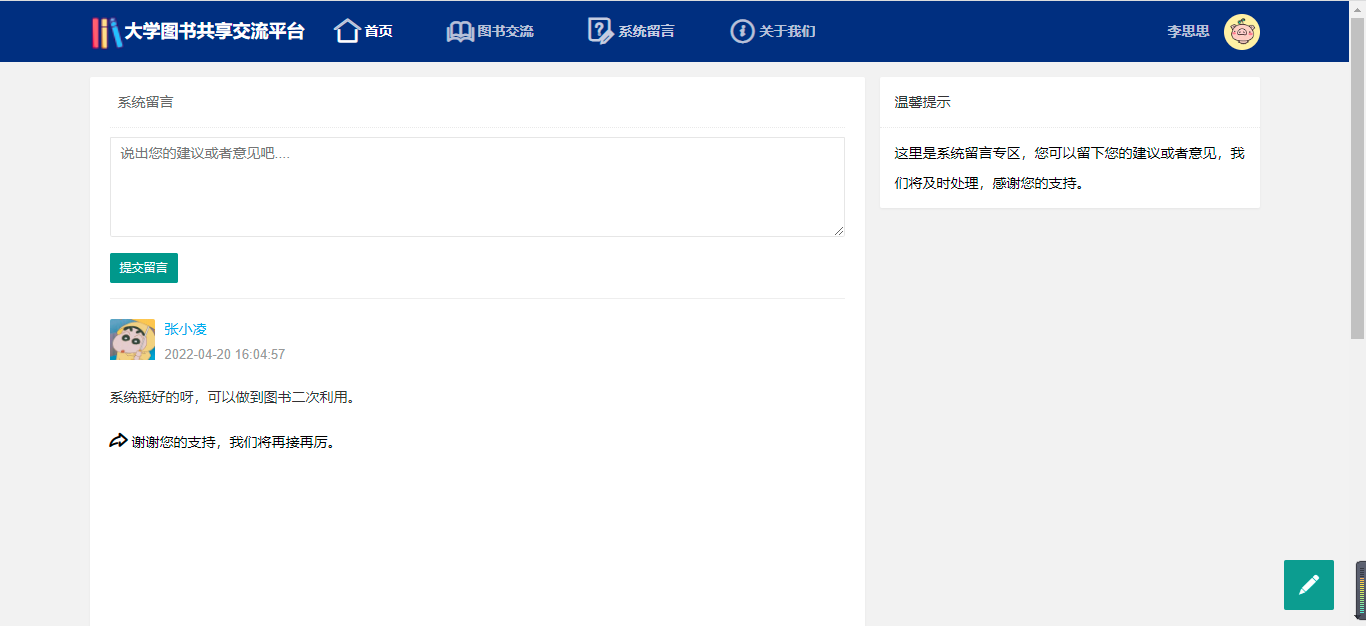Click the 温馨提示 panel heading
1366x626 pixels.
[923, 102]
